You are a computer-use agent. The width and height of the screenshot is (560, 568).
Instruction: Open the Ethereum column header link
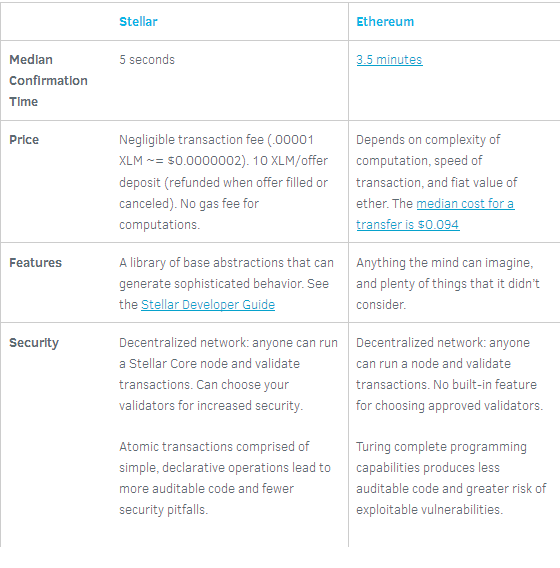coord(385,22)
